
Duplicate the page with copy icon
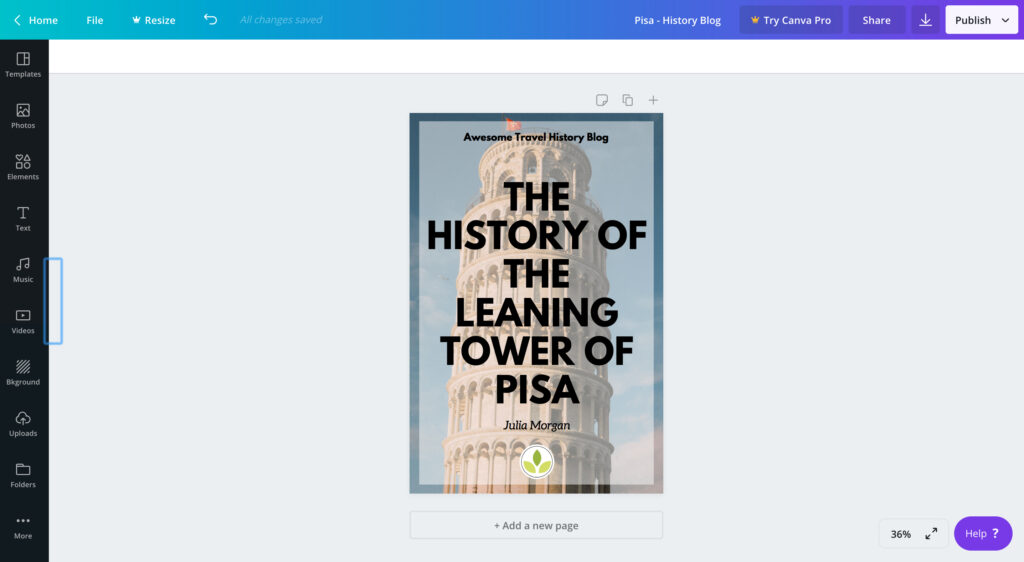[x=628, y=100]
